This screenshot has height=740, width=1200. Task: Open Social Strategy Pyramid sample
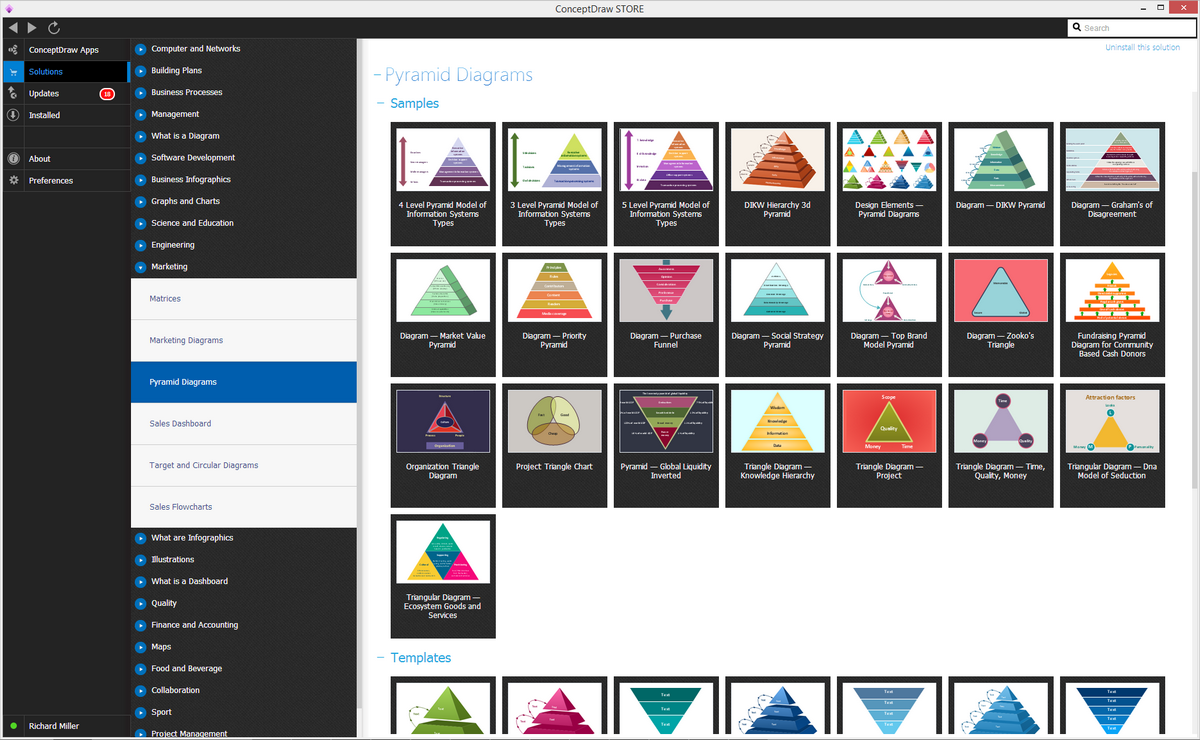tap(778, 314)
